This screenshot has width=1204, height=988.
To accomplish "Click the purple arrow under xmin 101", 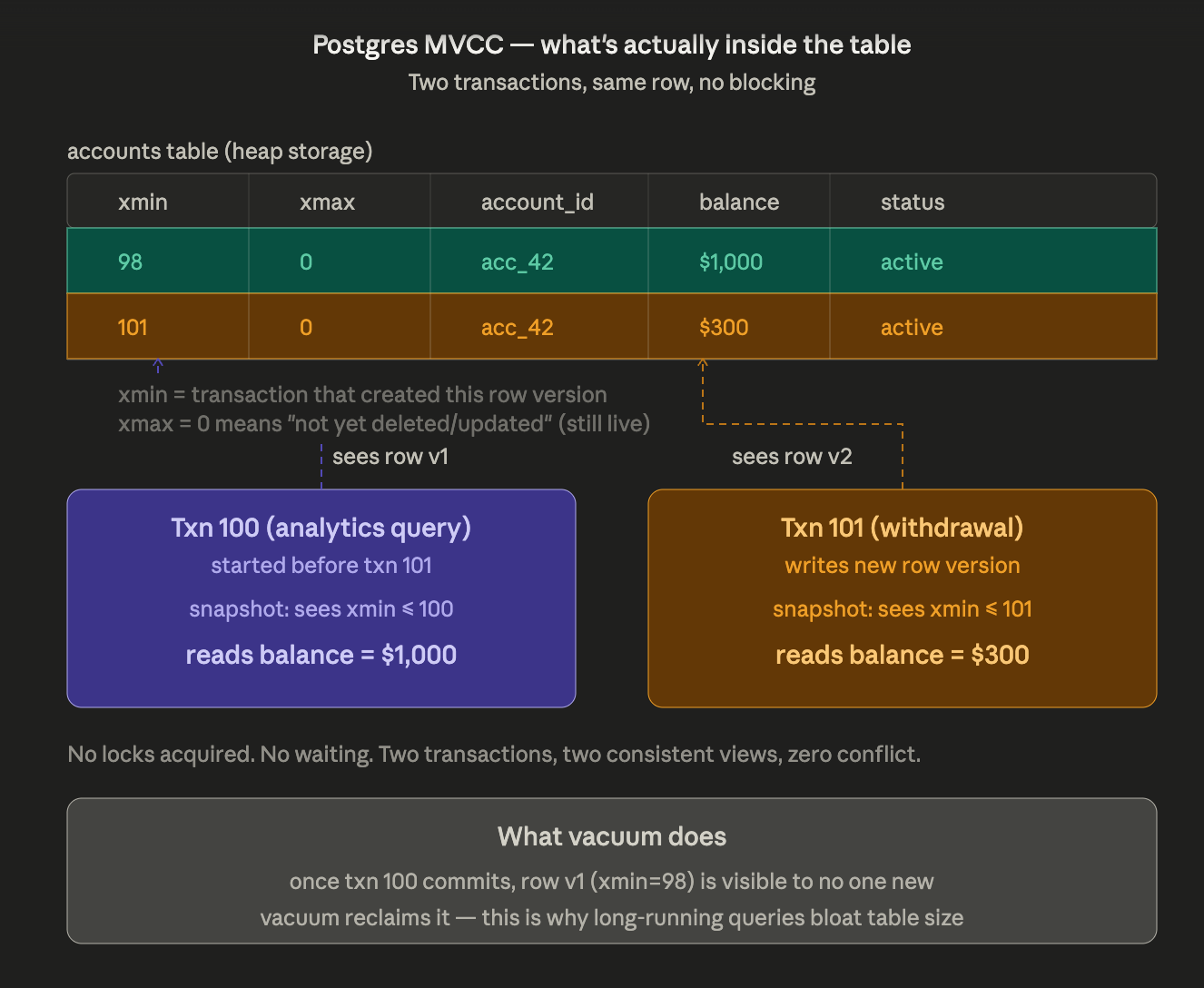I will 158,365.
